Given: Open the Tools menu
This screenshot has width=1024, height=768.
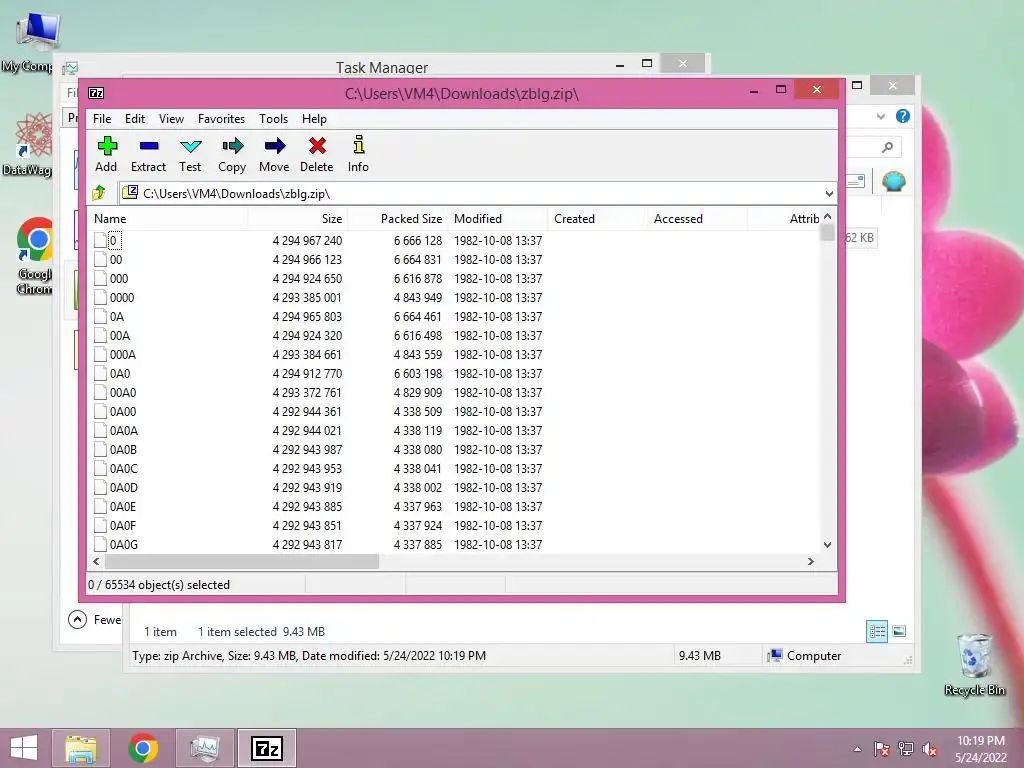Looking at the screenshot, I should pyautogui.click(x=273, y=119).
